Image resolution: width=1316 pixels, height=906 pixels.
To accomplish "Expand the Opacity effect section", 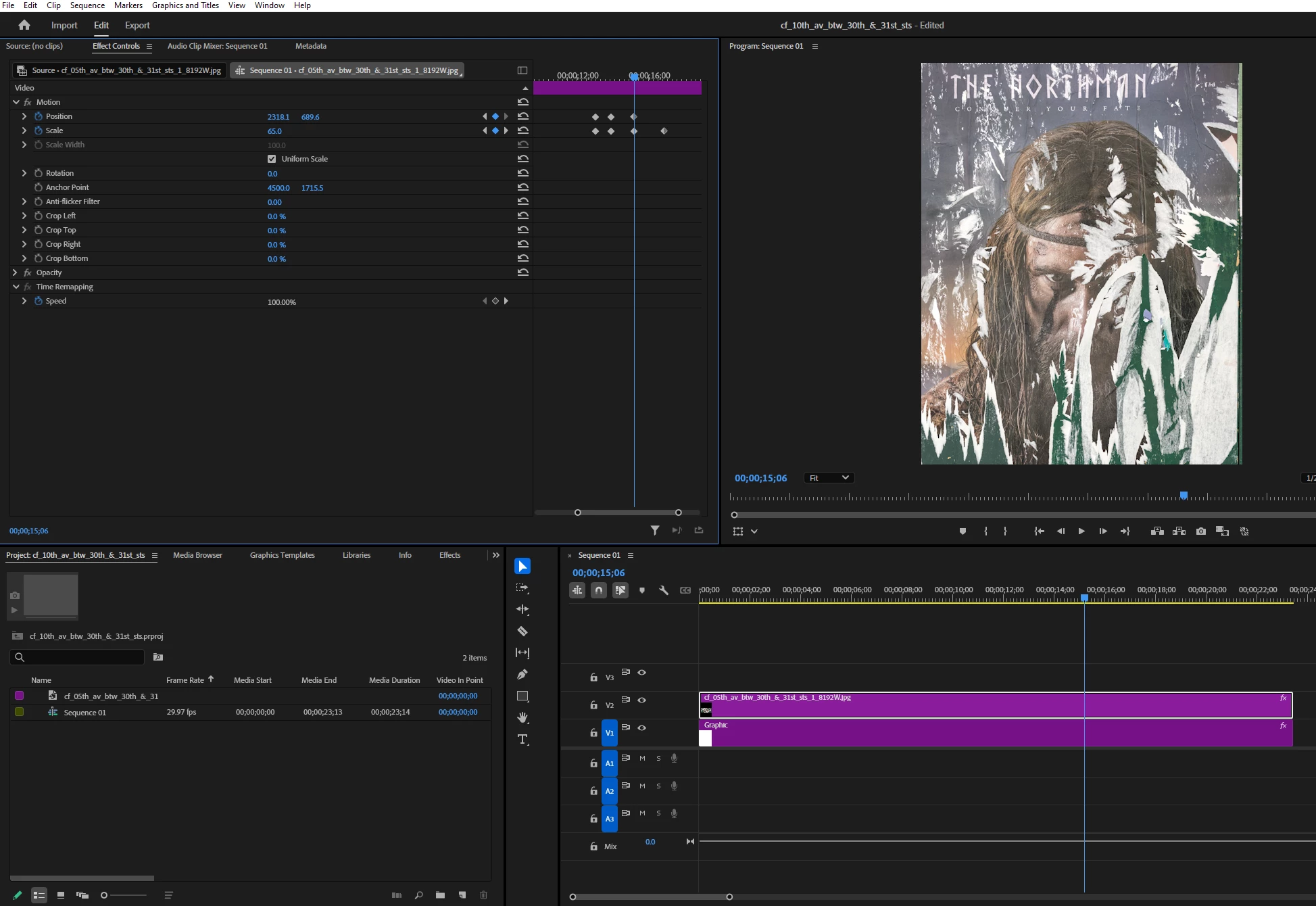I will (x=16, y=272).
